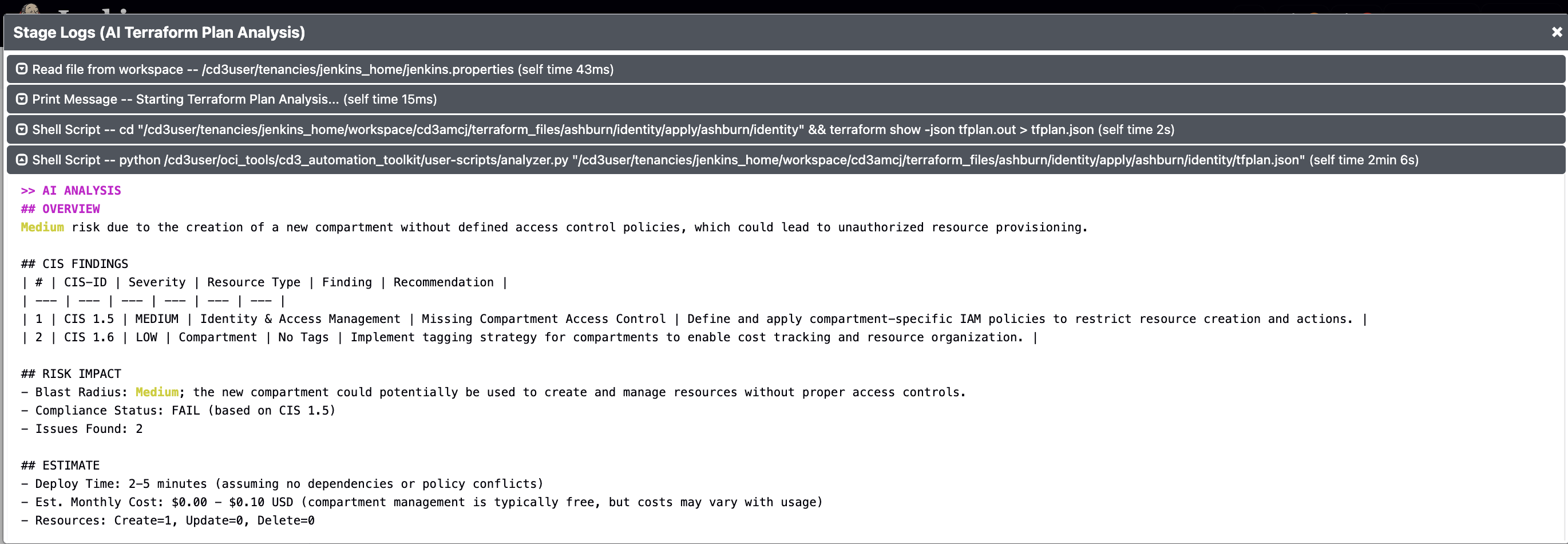This screenshot has height=544, width=1568.
Task: Click the '## ESTIMATE' heading
Action: click(60, 465)
